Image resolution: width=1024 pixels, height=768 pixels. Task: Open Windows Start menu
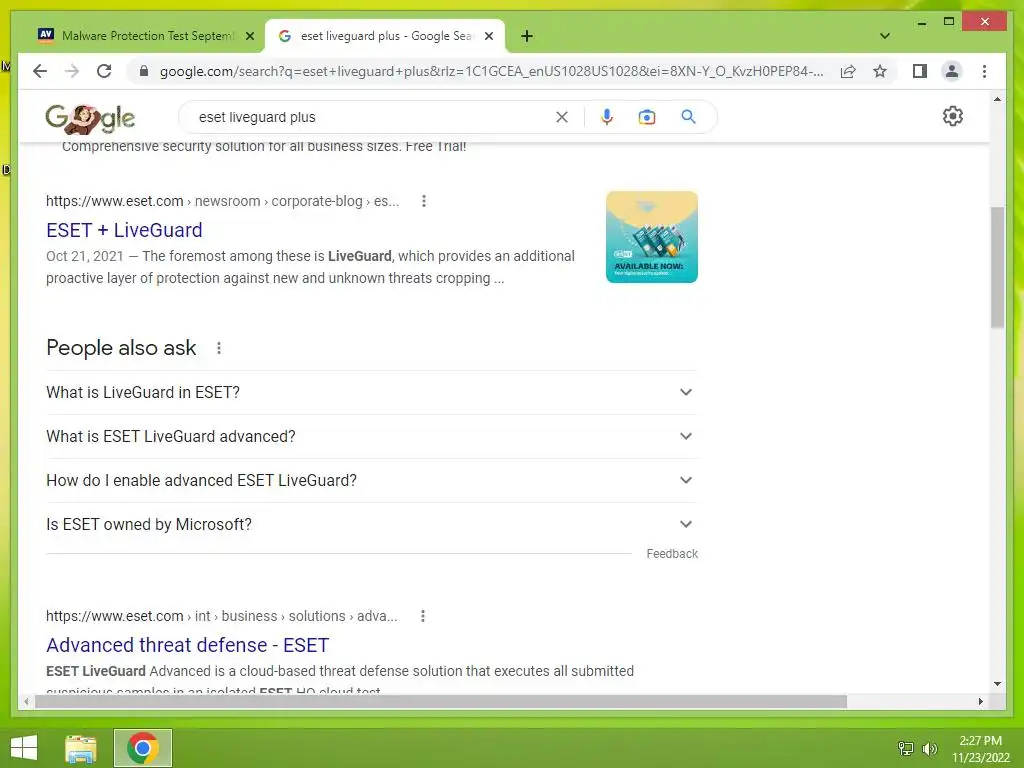(x=24, y=748)
